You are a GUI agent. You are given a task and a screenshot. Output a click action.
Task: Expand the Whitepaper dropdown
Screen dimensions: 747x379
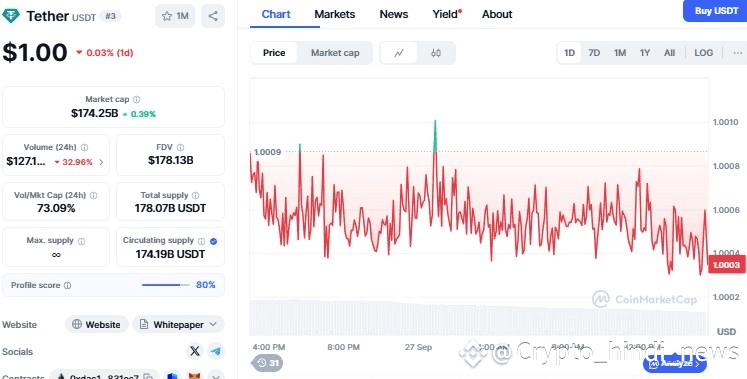click(x=178, y=325)
